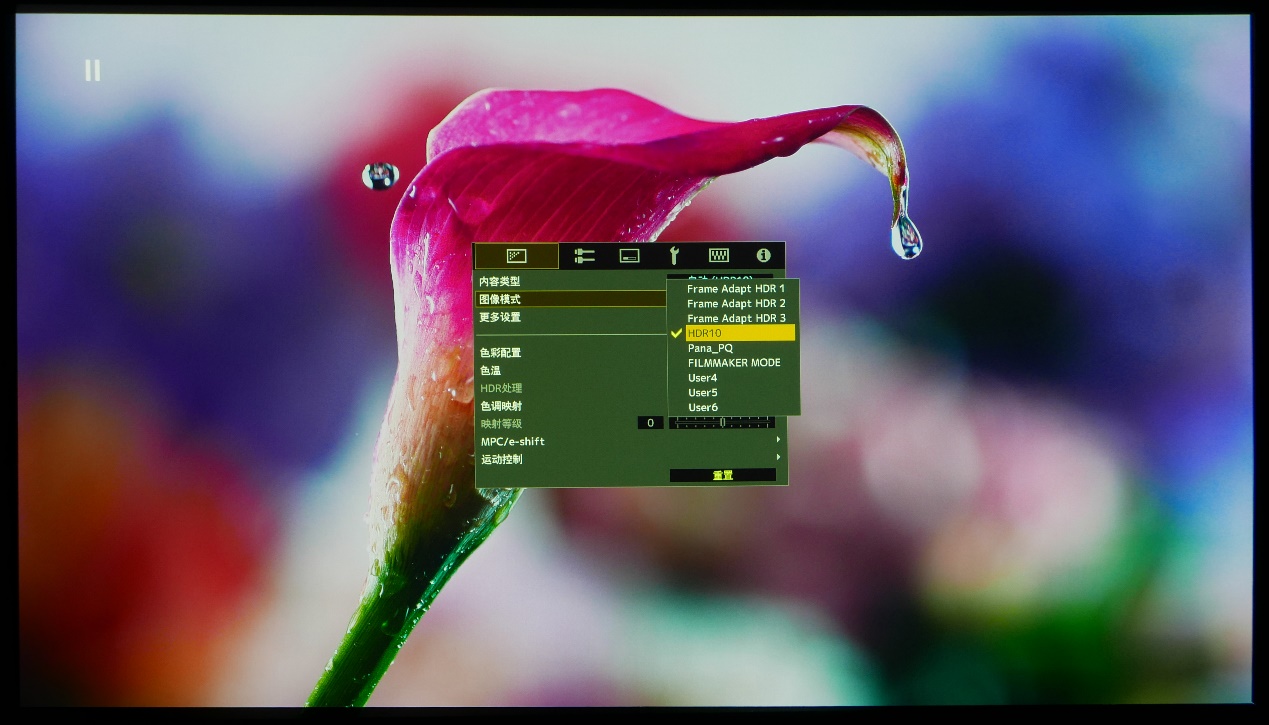Open the Input Signal tab icon
This screenshot has width=1269, height=725.
pyautogui.click(x=584, y=256)
